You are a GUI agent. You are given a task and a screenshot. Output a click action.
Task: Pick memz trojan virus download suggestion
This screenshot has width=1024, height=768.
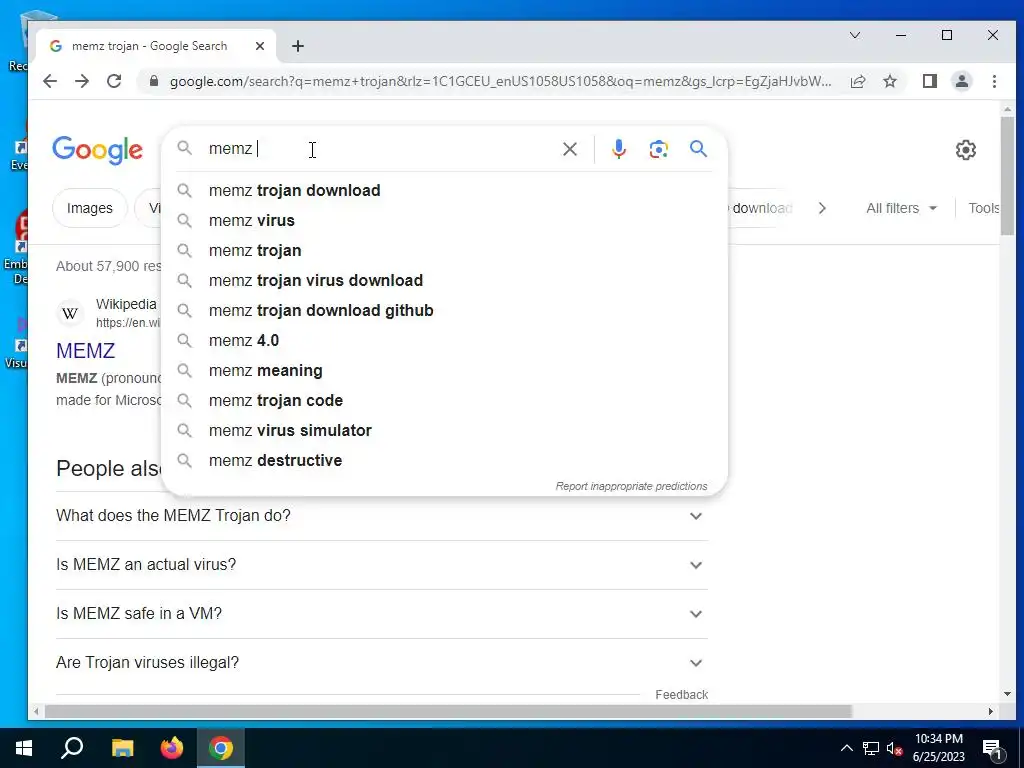tap(444, 281)
